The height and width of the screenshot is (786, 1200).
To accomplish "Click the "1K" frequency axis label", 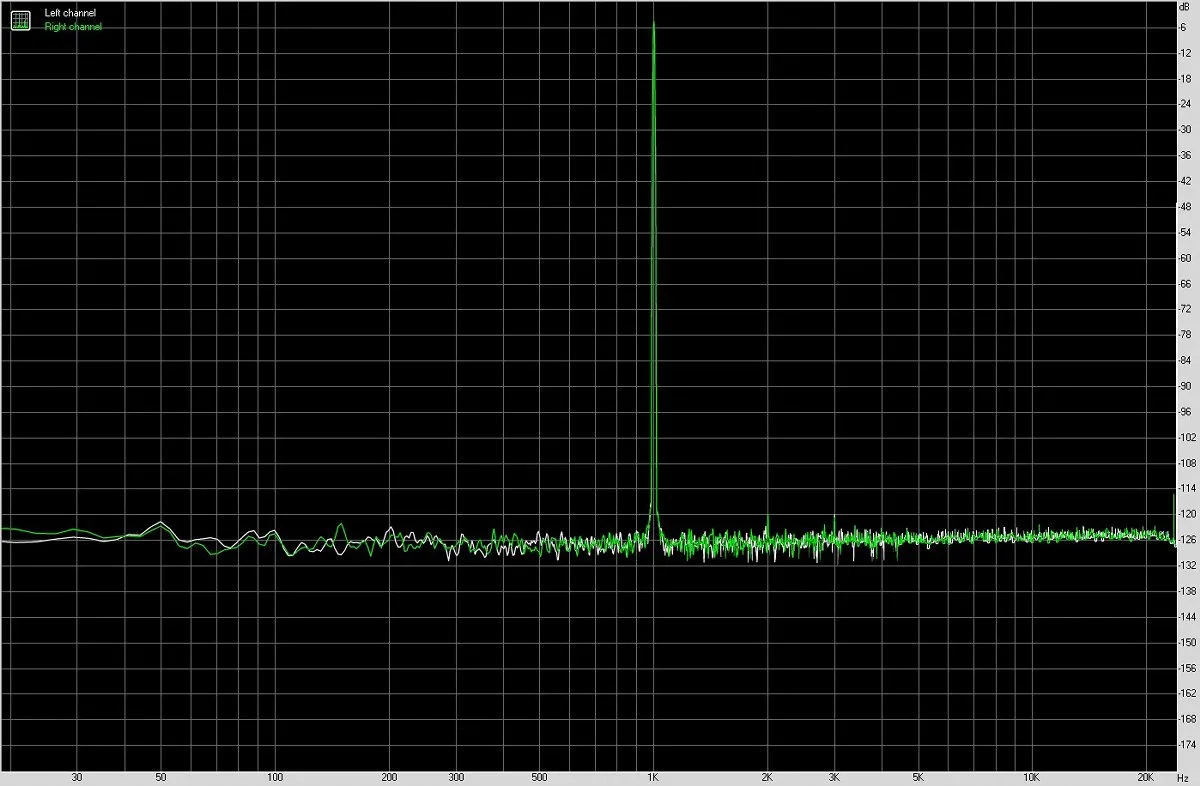I will coord(653,777).
